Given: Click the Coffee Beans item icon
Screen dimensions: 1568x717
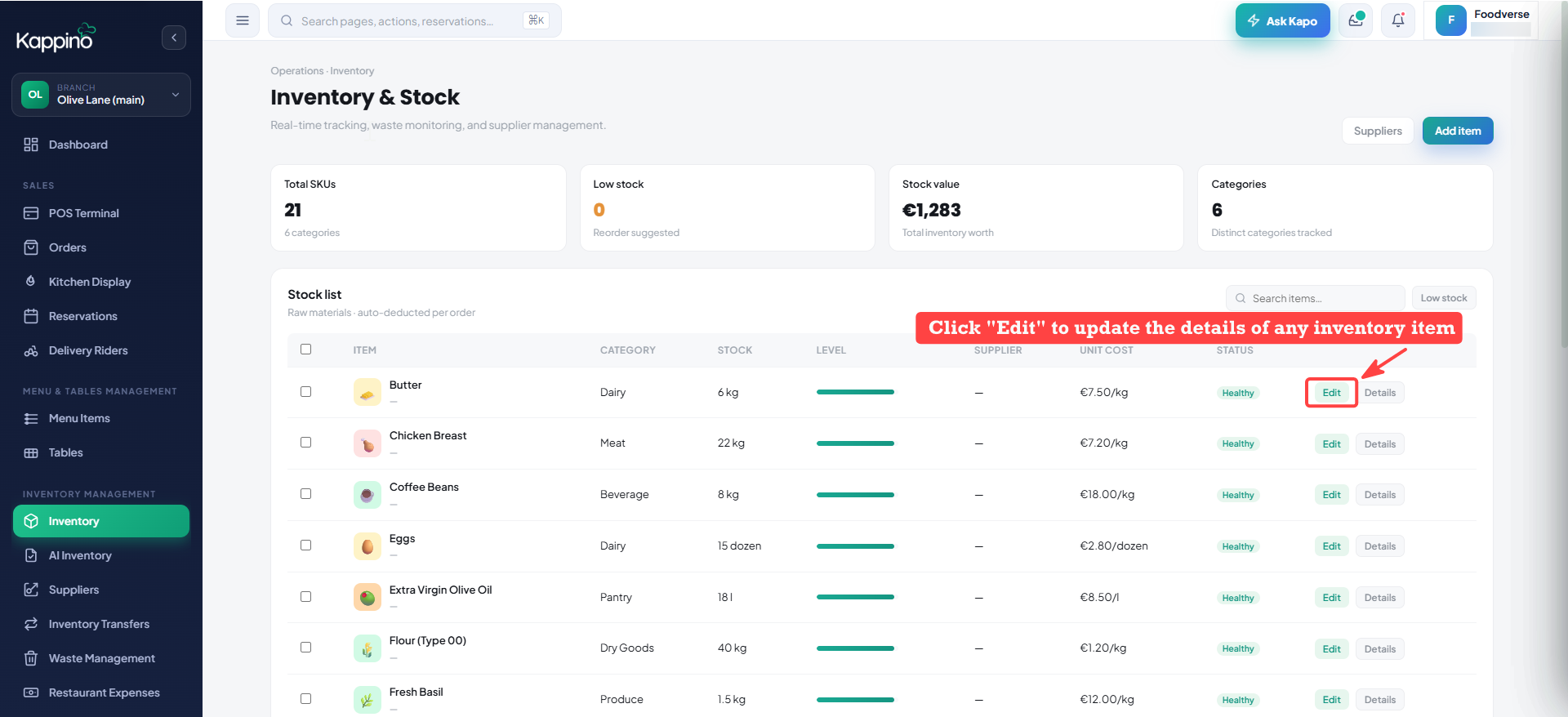Looking at the screenshot, I should [x=367, y=495].
